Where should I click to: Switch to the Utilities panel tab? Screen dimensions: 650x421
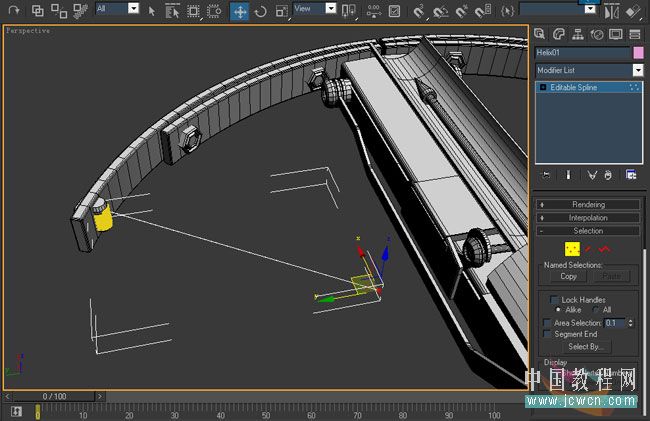635,34
